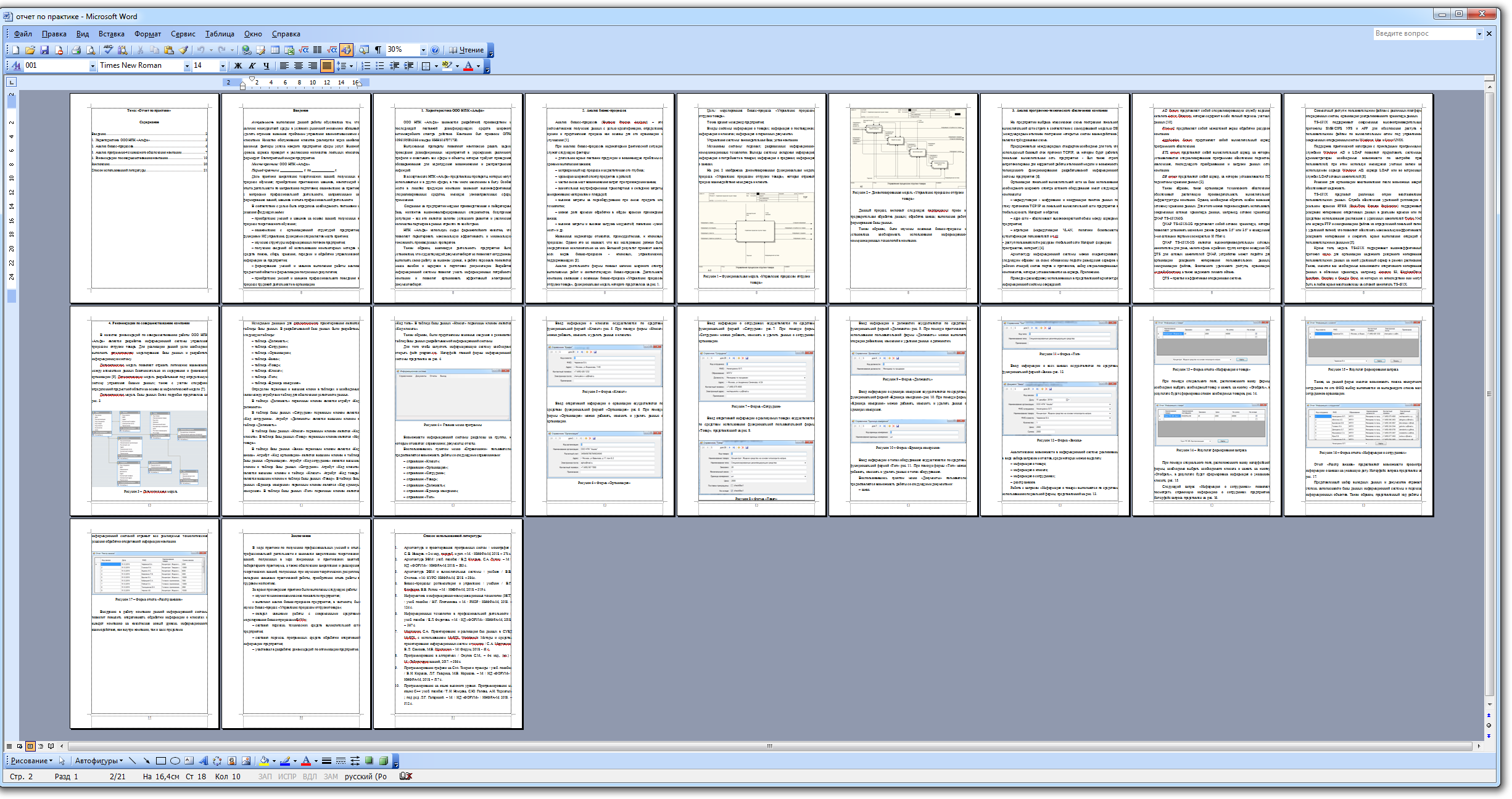Viewport: 1512px width, 799px height.
Task: Open the Автофигуры button menu
Action: [99, 761]
